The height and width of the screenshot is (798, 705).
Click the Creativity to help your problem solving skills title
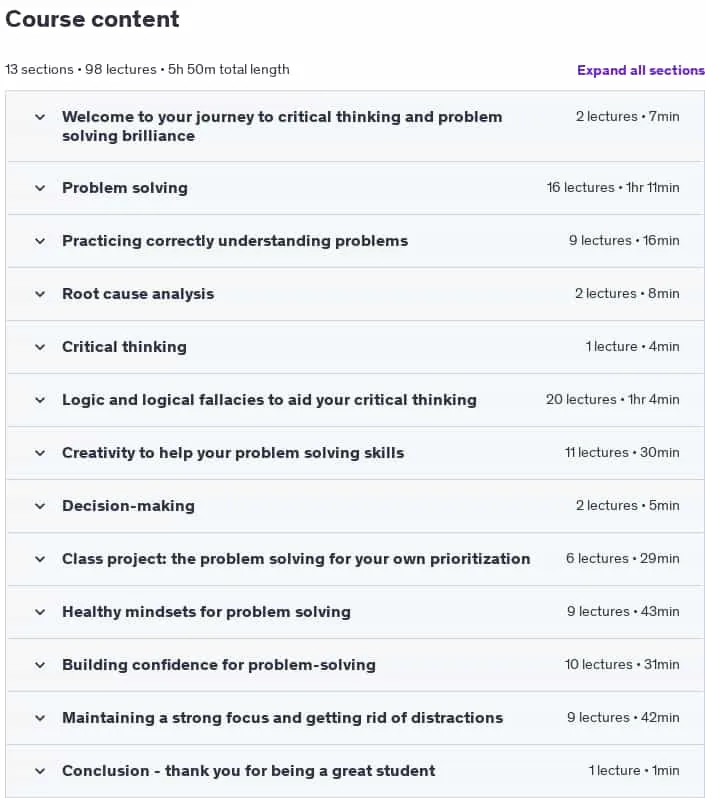coord(233,453)
